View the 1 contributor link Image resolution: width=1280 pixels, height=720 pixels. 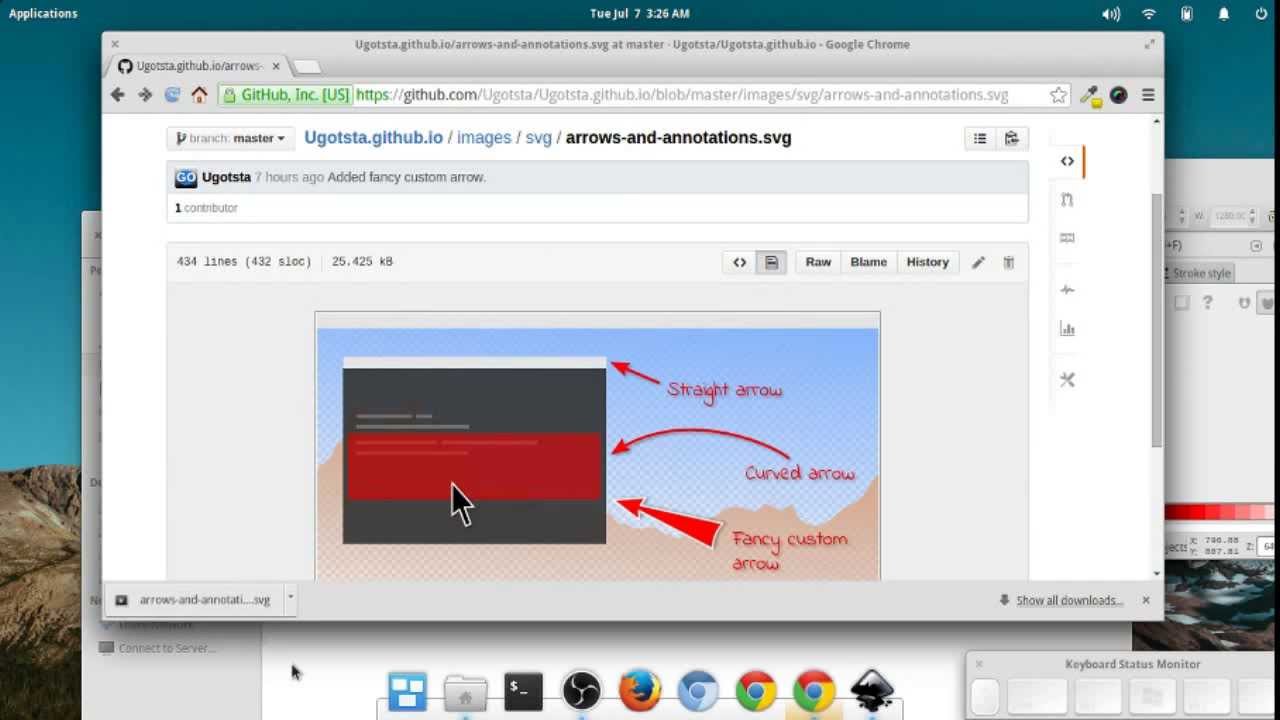(x=206, y=208)
